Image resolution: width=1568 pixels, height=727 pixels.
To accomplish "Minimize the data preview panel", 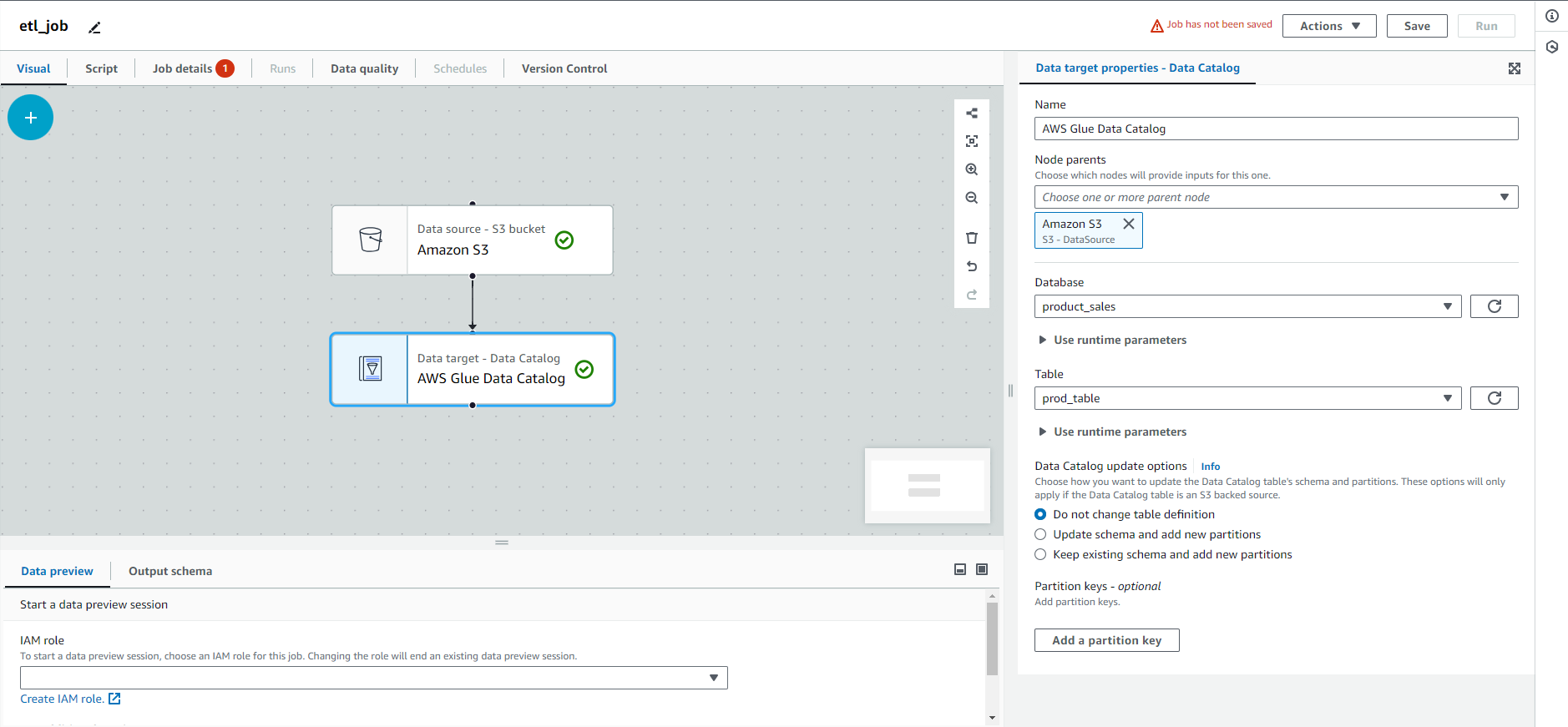I will [960, 569].
